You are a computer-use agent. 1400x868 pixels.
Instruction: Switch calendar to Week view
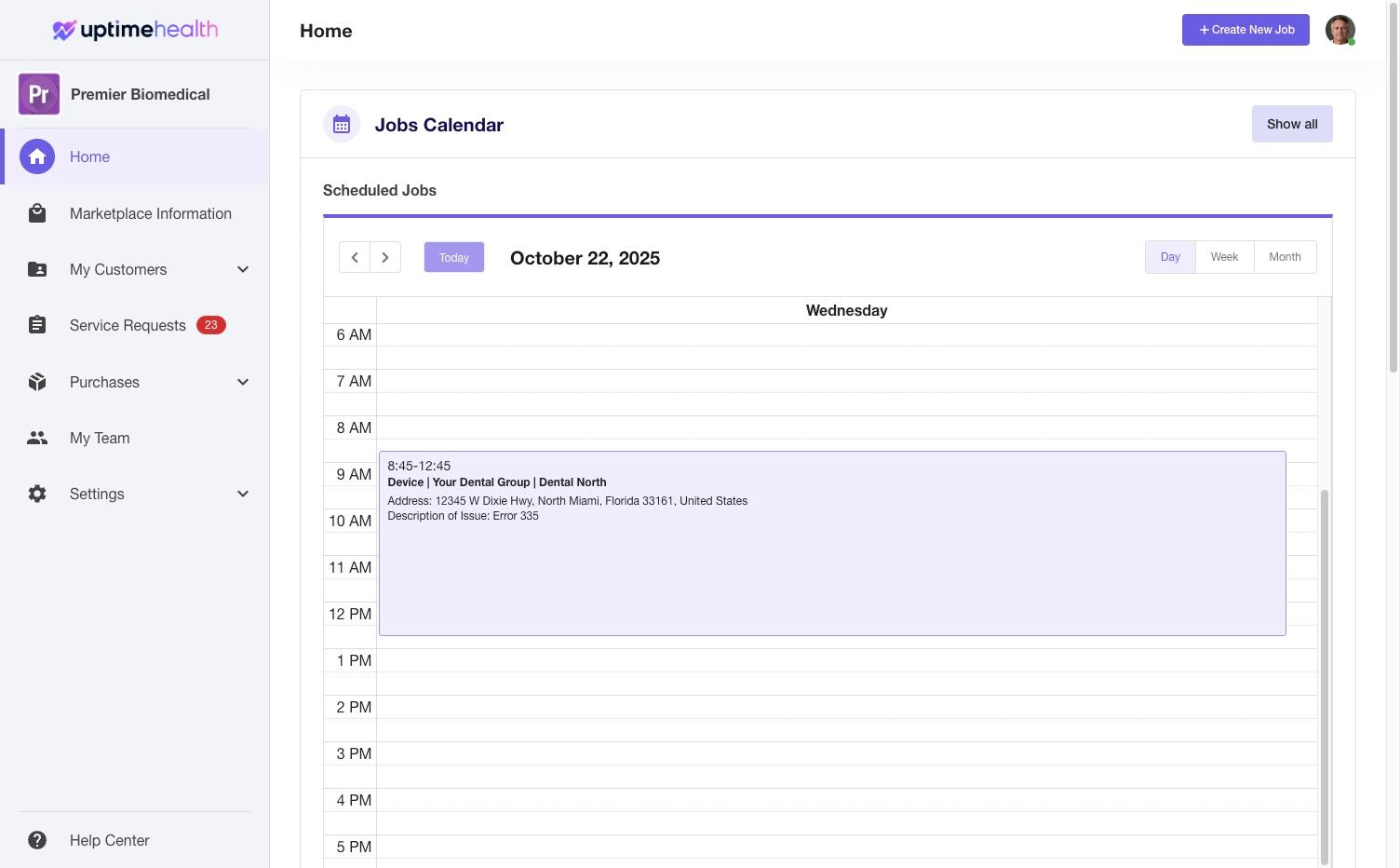(1224, 257)
